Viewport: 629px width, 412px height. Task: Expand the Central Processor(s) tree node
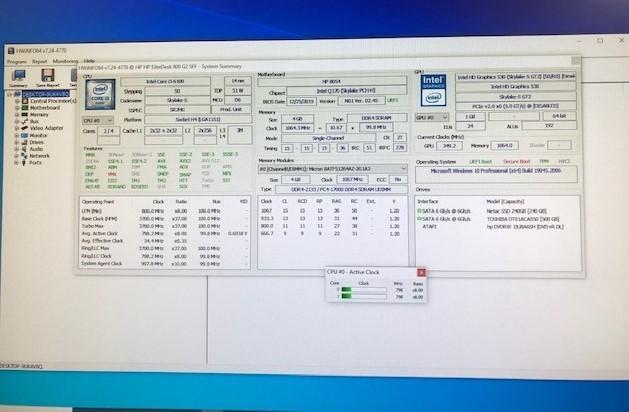point(17,101)
